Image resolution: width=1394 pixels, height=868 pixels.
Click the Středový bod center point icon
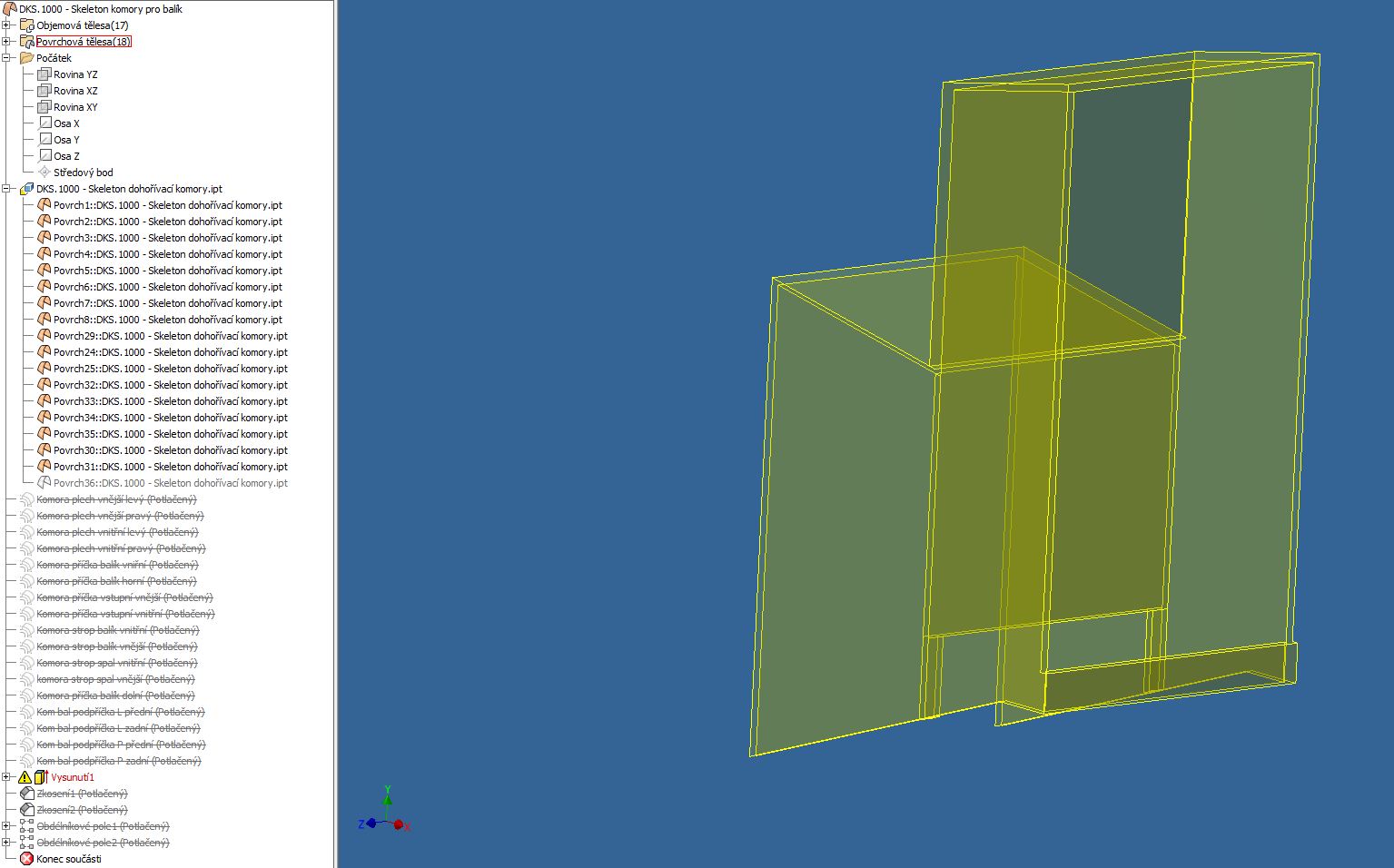point(44,173)
